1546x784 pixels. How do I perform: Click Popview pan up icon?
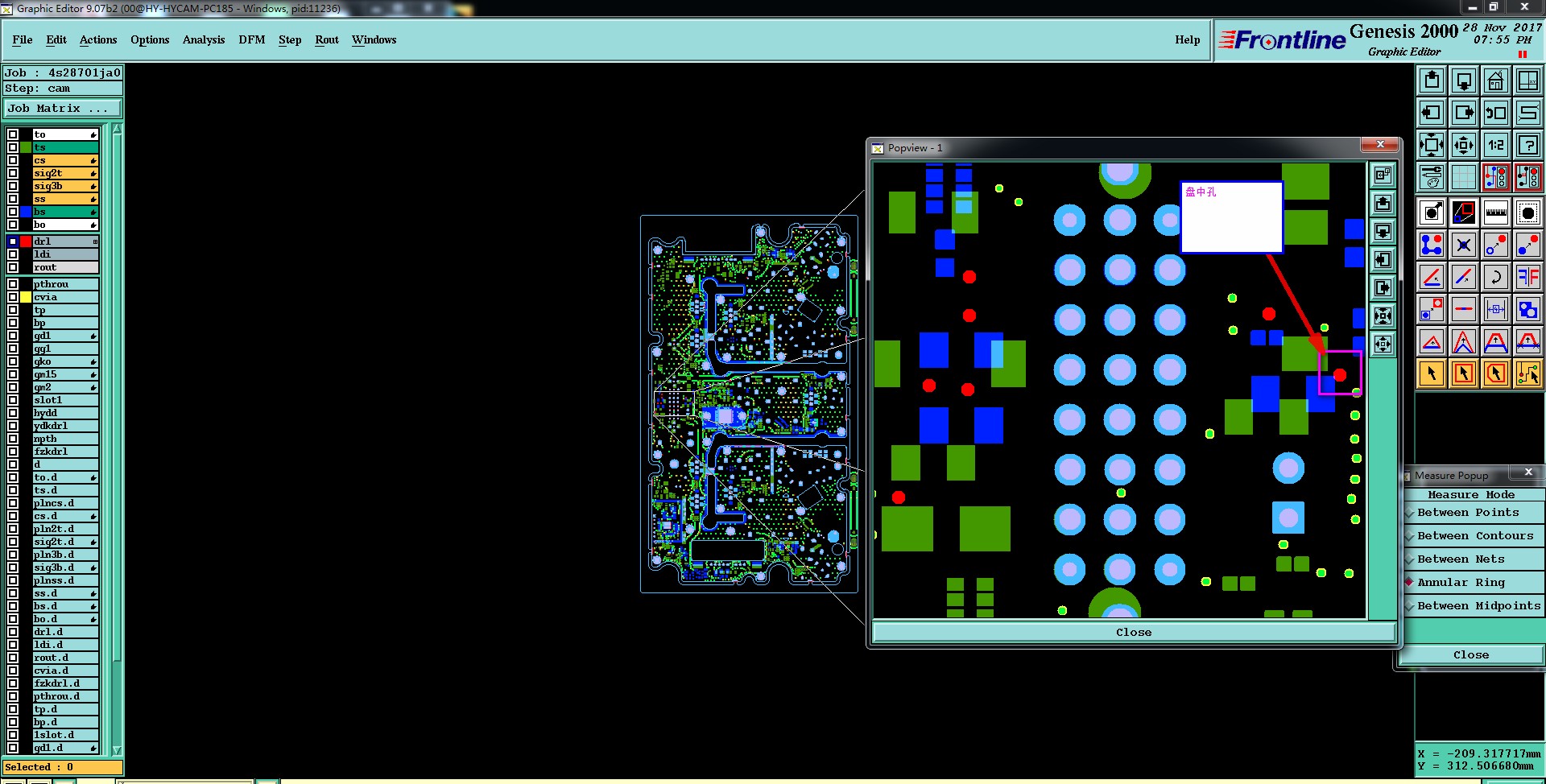(x=1383, y=203)
